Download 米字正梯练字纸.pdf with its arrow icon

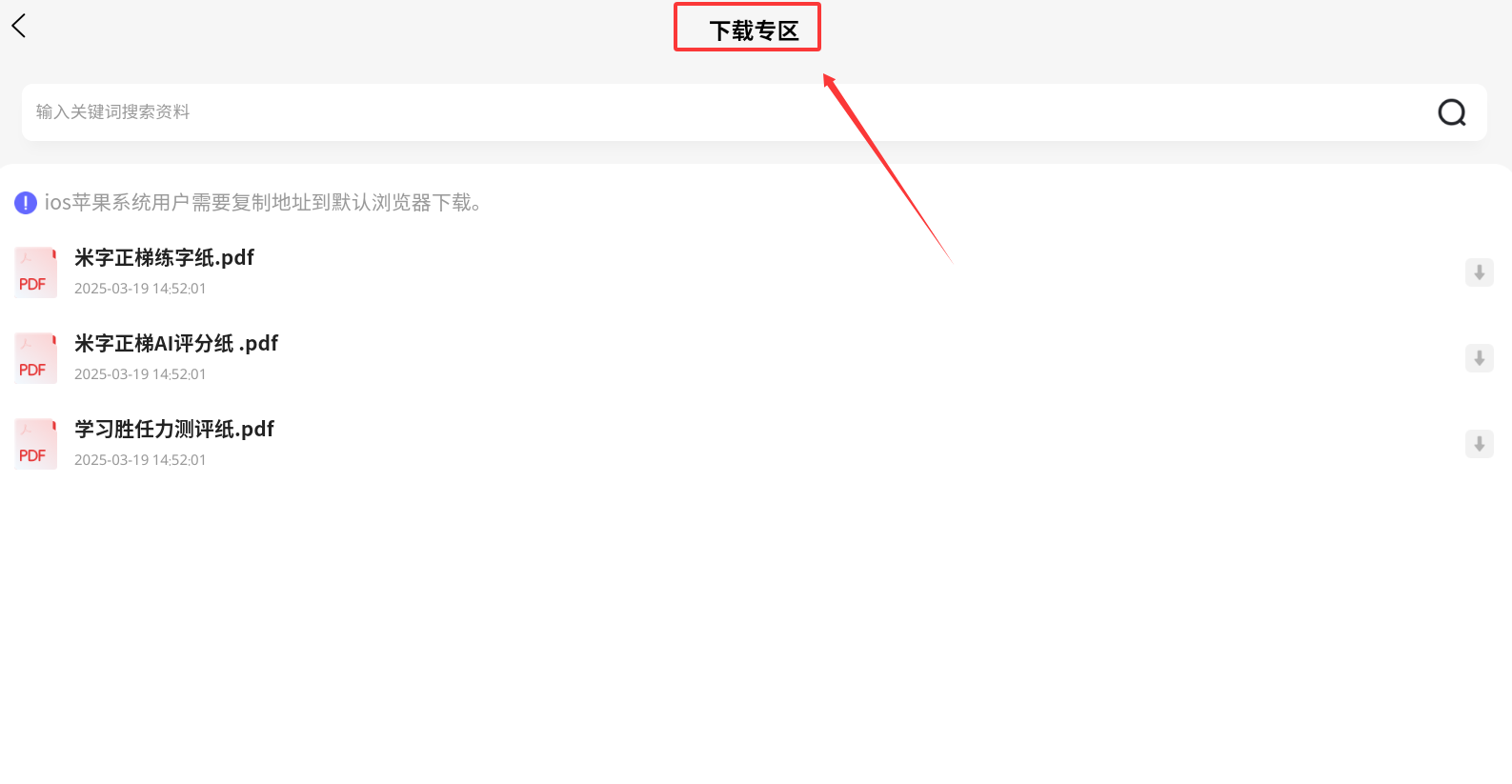(1479, 272)
